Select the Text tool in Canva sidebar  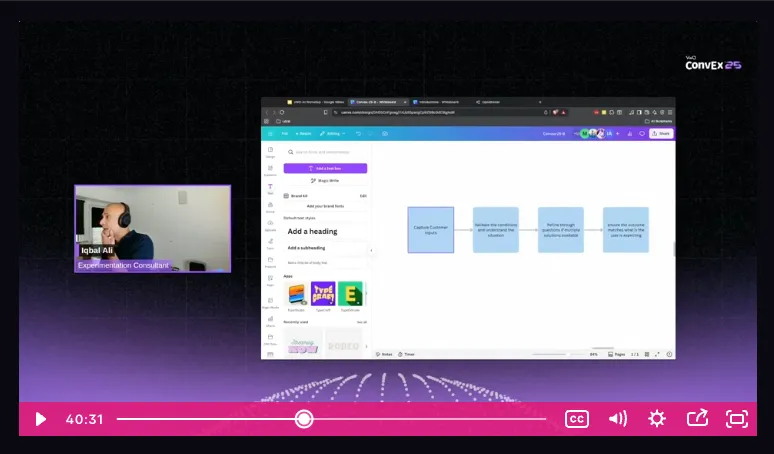[270, 189]
